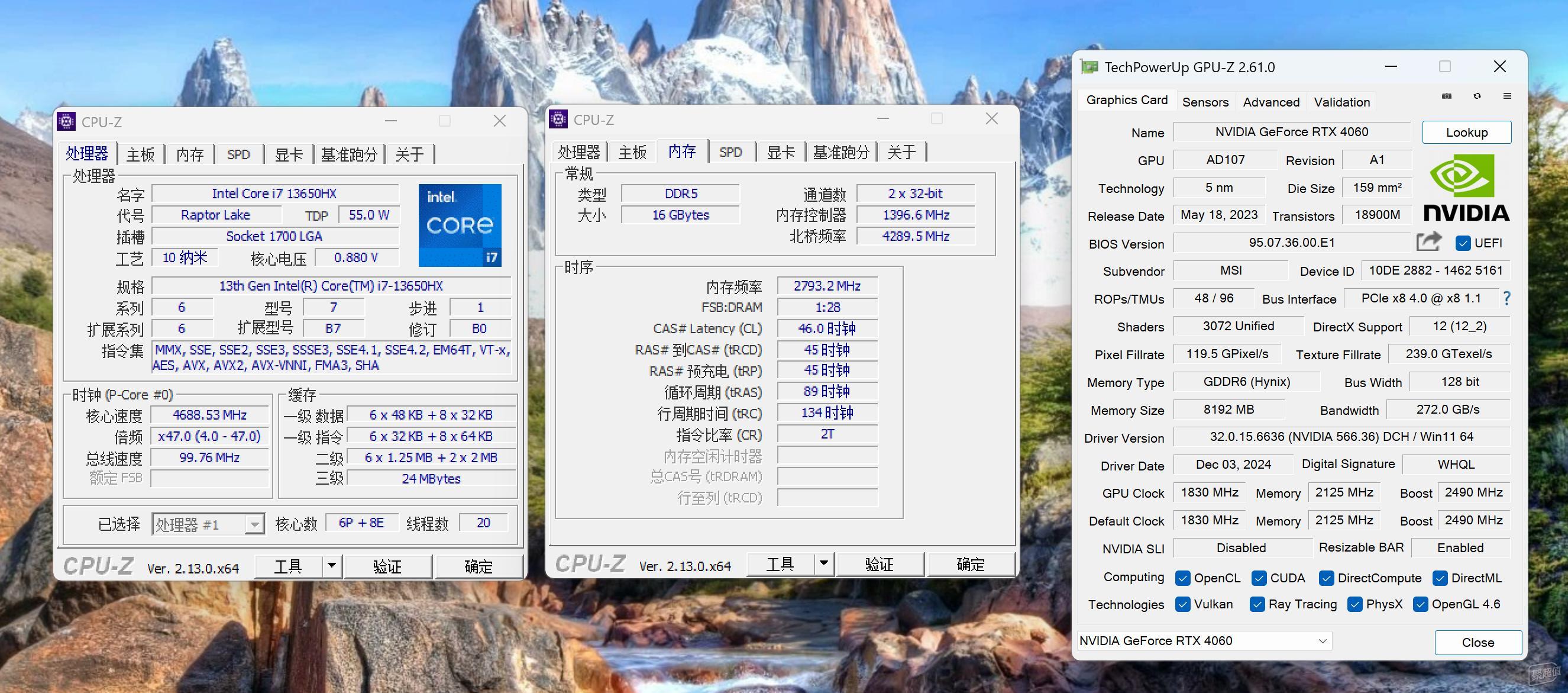Viewport: 1568px width, 693px height.
Task: Click the GPU Name field NVIDIA GeForce RTX 4060
Action: pyautogui.click(x=1292, y=132)
